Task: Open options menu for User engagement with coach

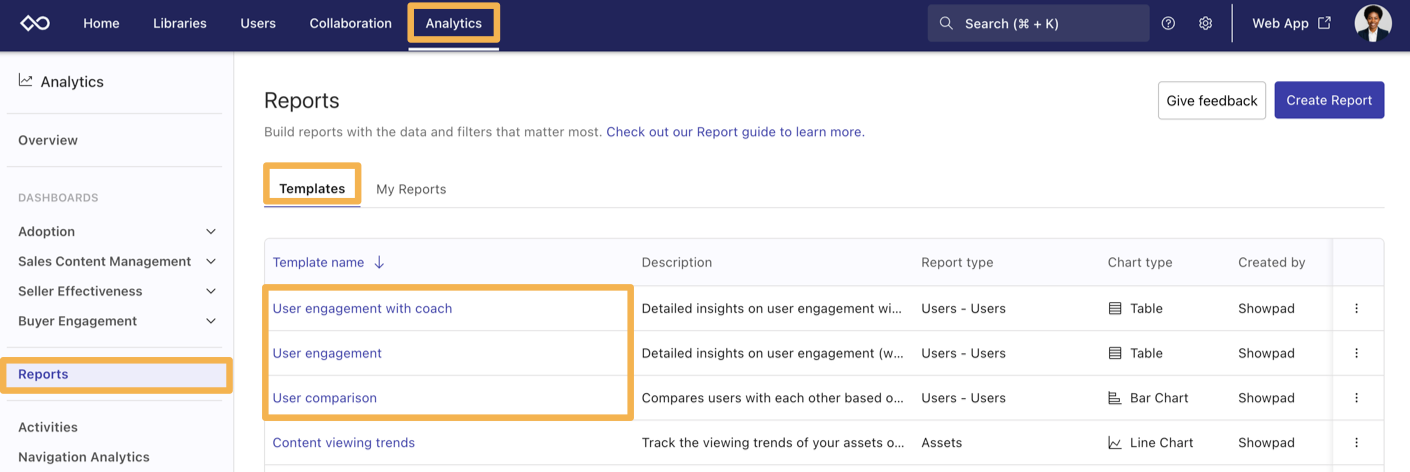Action: click(1356, 309)
